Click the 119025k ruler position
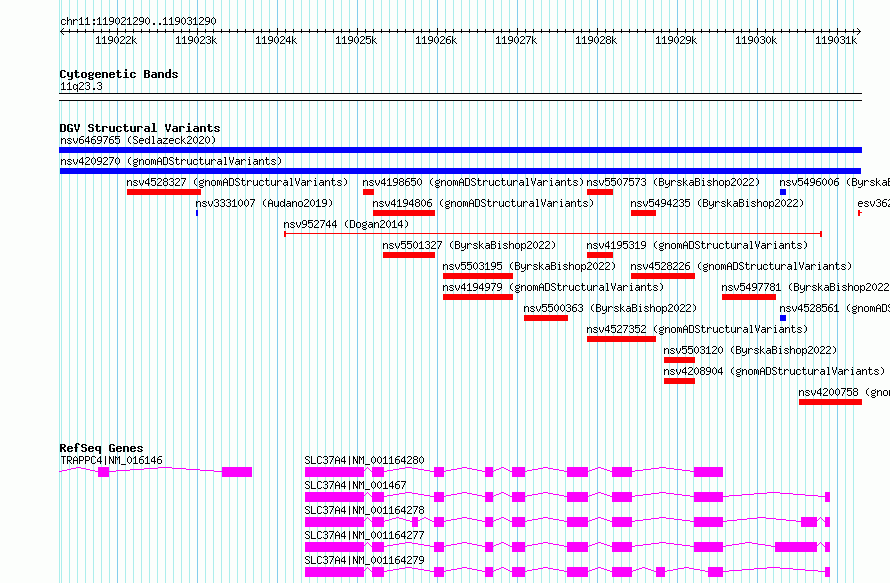 [x=356, y=40]
